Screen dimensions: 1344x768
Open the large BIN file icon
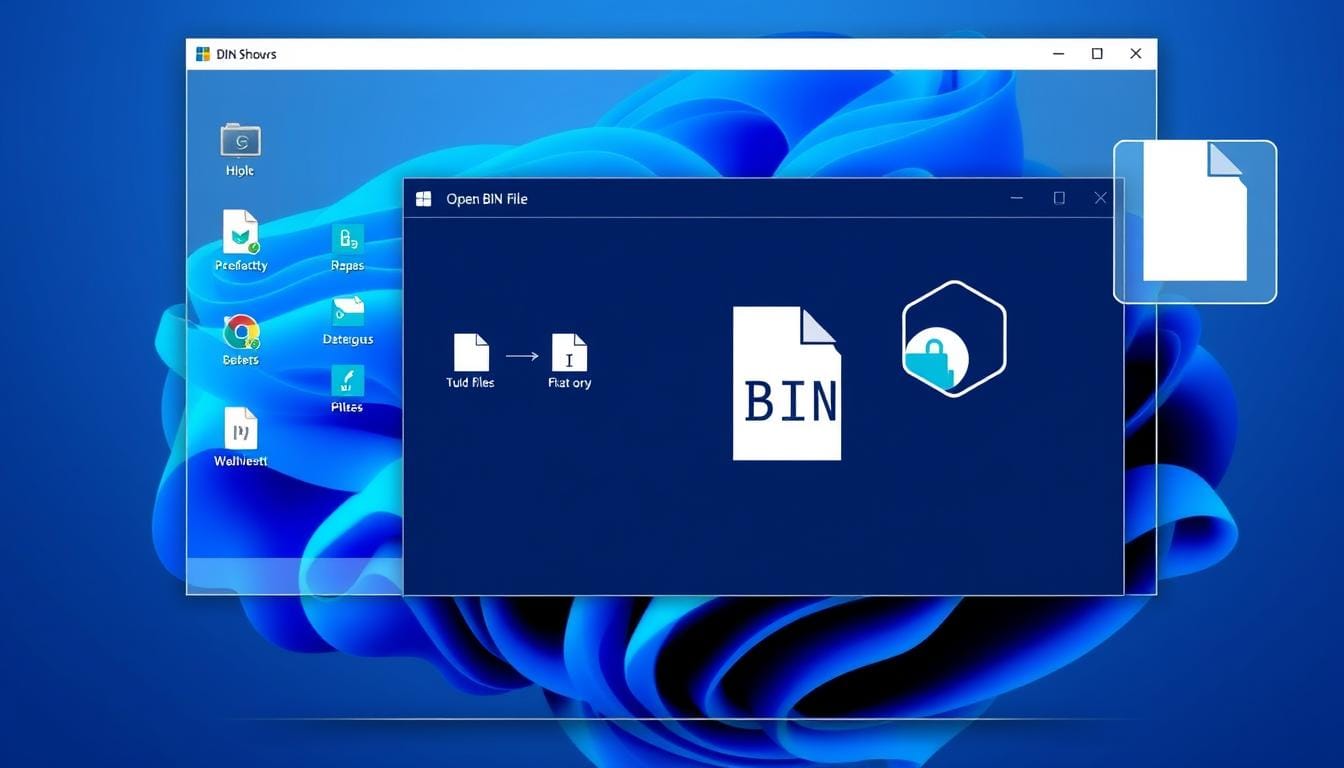click(787, 383)
